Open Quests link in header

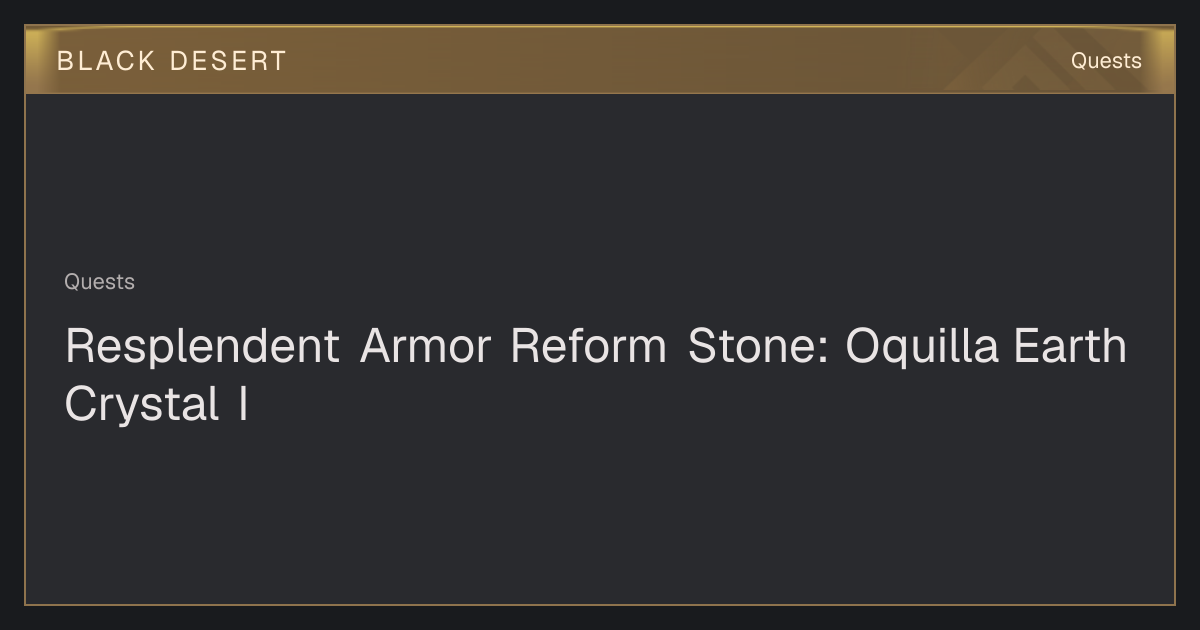(1106, 61)
